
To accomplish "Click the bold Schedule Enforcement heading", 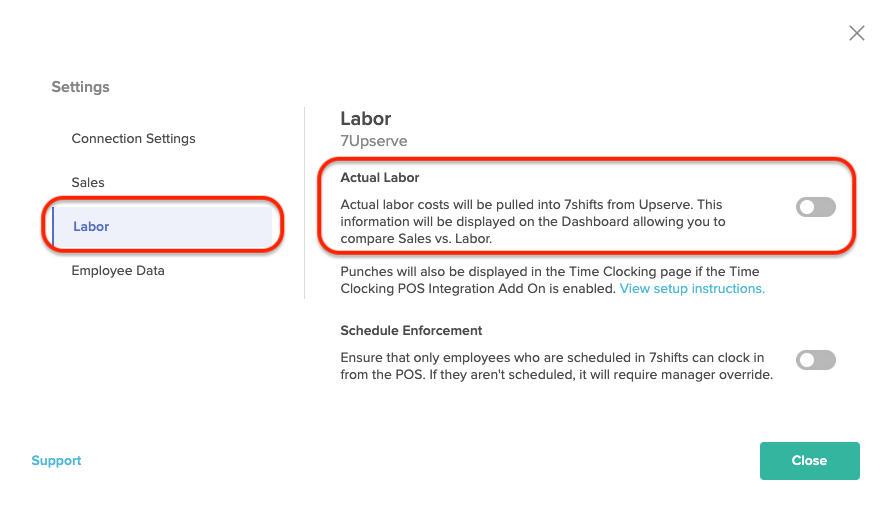I will pos(411,331).
